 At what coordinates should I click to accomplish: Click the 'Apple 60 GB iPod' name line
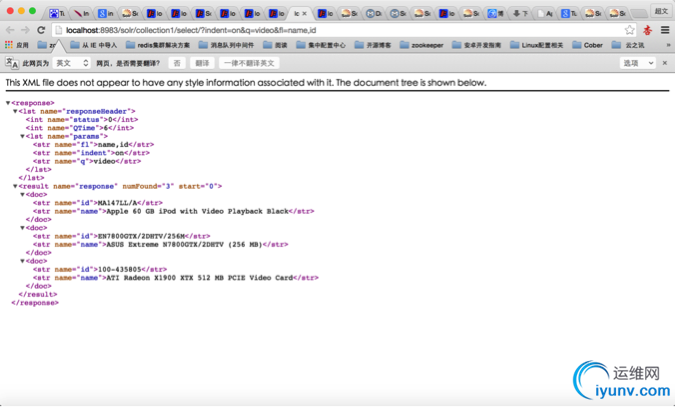point(174,211)
